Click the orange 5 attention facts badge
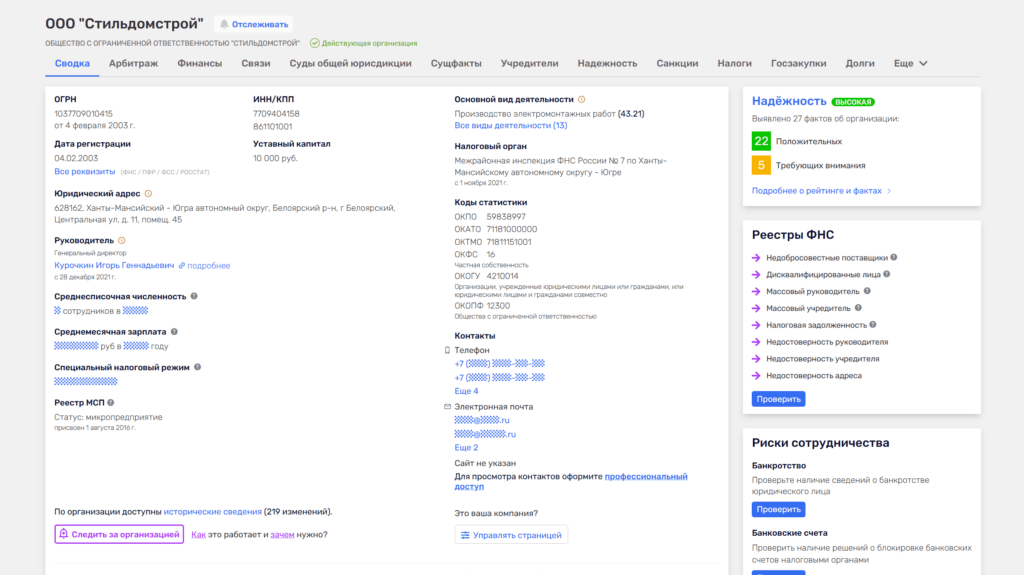The height and width of the screenshot is (575, 1024). tap(761, 165)
